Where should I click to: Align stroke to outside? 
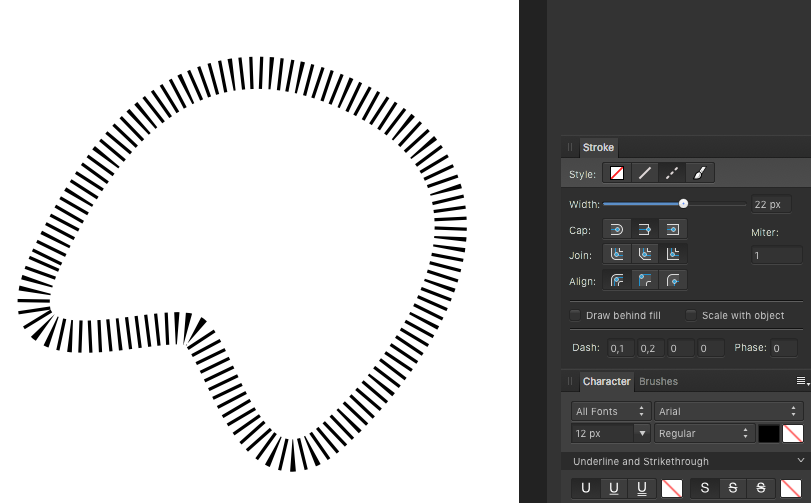672,280
